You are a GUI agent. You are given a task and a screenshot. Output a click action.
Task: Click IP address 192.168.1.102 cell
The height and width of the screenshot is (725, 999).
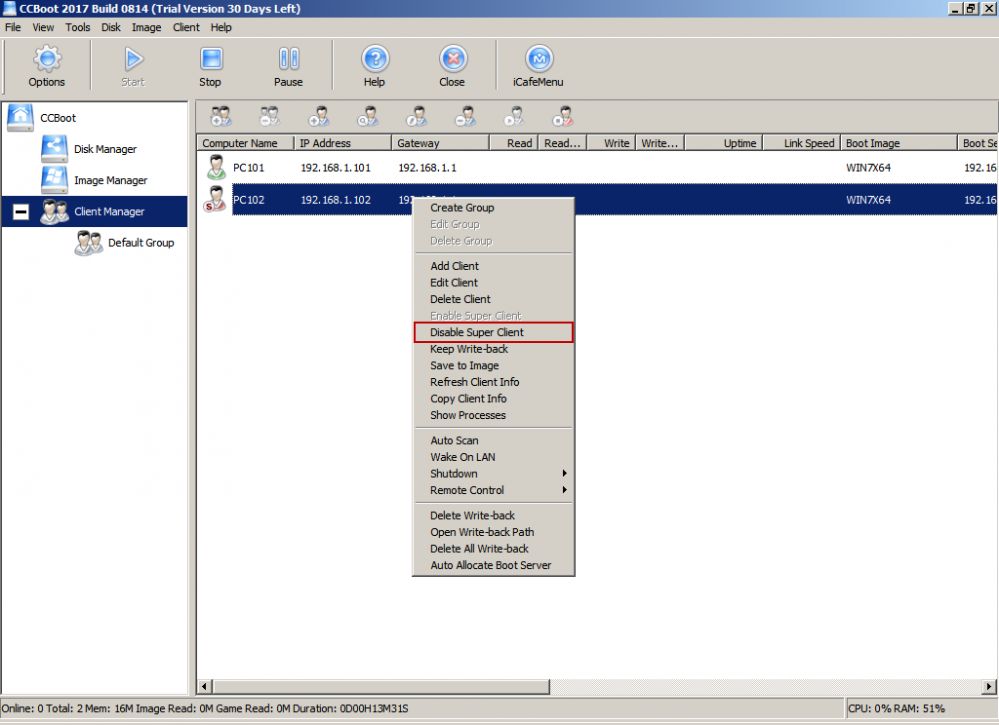(x=336, y=200)
